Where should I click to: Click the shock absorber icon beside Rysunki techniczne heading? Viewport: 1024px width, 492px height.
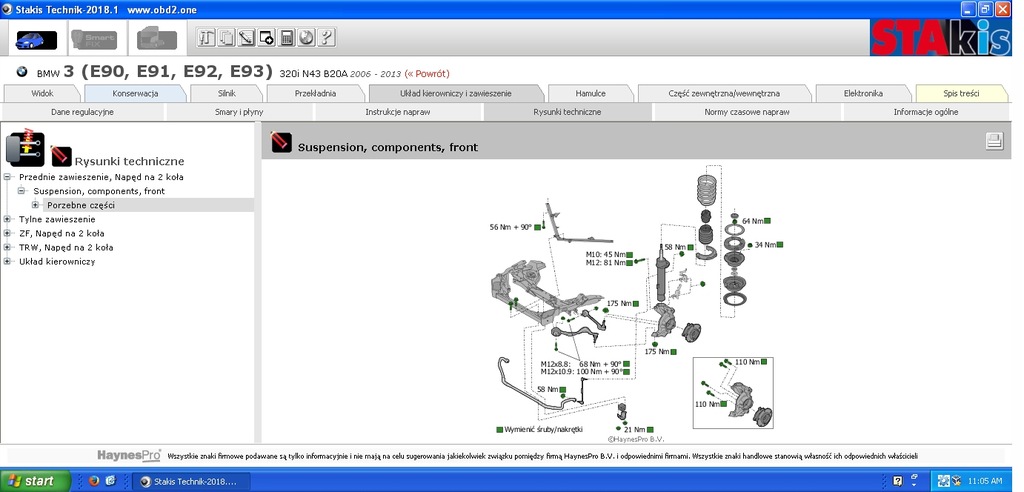coord(61,156)
